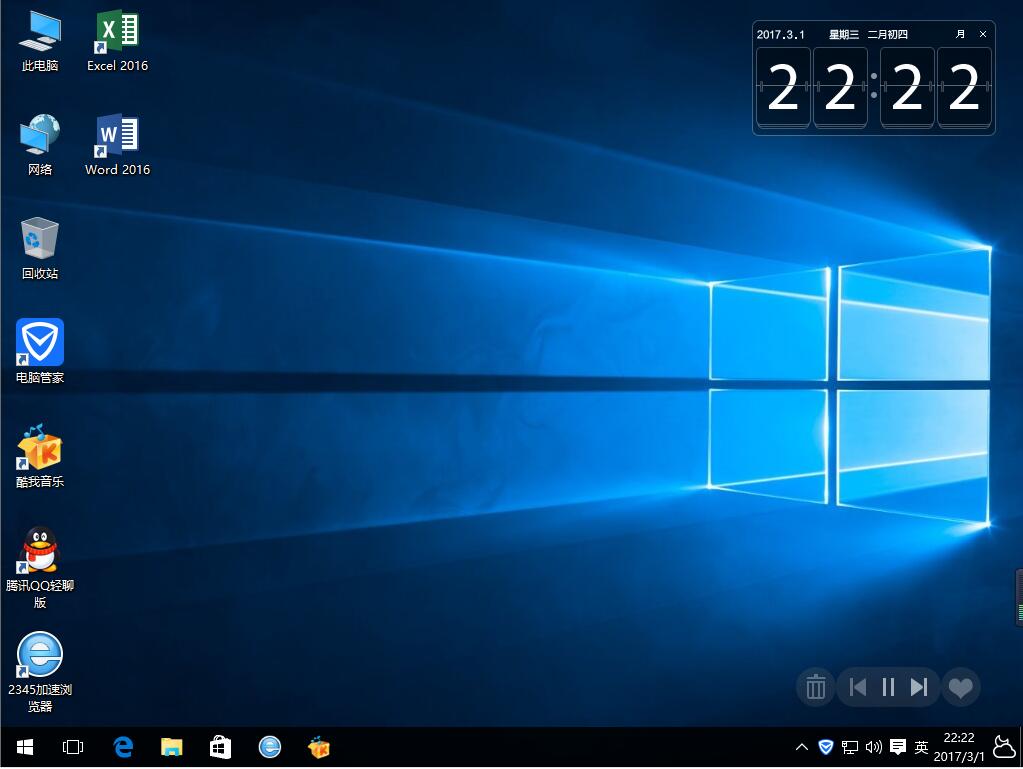Skip to previous track in music widget
This screenshot has height=769, width=1023.
pos(858,687)
